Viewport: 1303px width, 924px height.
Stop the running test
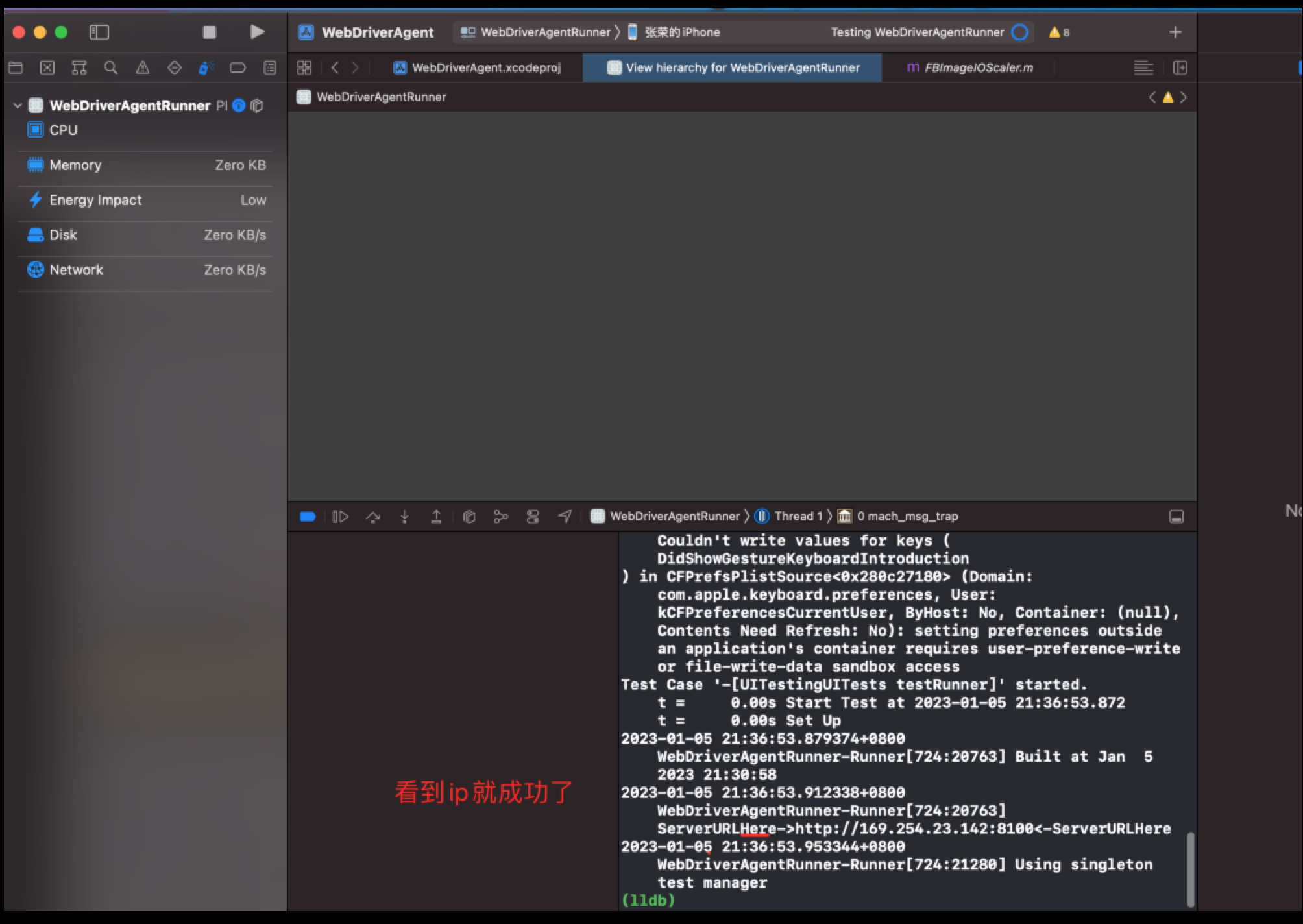(209, 32)
